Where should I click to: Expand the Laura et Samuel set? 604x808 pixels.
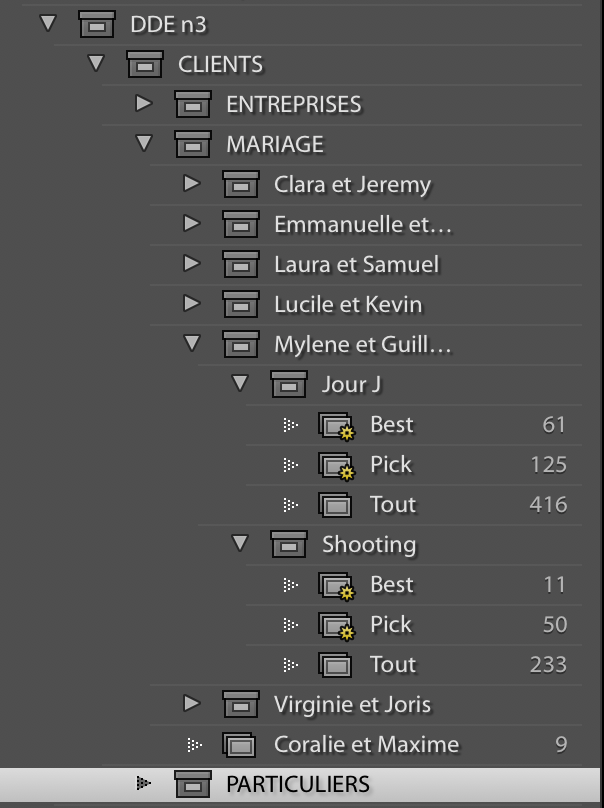coord(192,263)
